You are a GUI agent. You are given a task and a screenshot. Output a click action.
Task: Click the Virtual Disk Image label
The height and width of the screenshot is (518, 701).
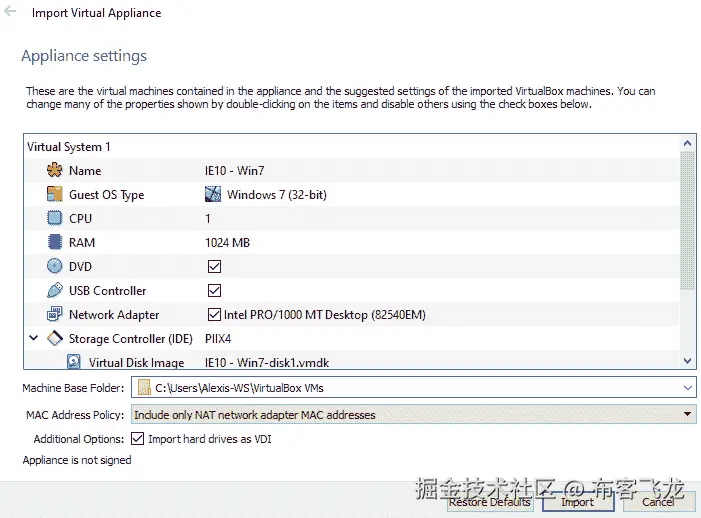click(x=136, y=362)
